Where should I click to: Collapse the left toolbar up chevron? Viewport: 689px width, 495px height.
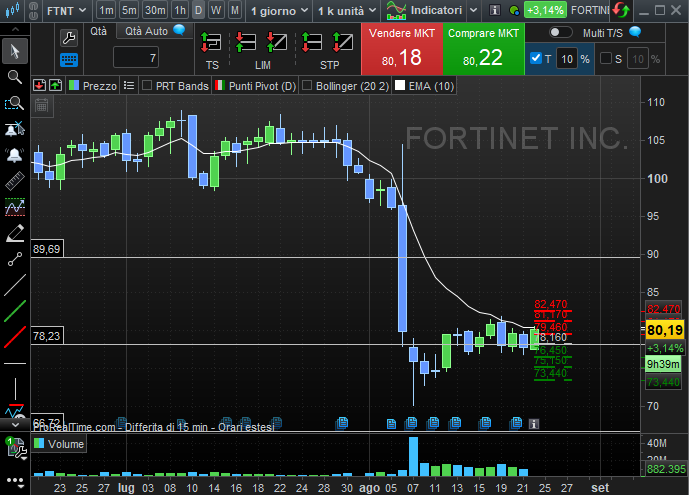[x=15, y=29]
